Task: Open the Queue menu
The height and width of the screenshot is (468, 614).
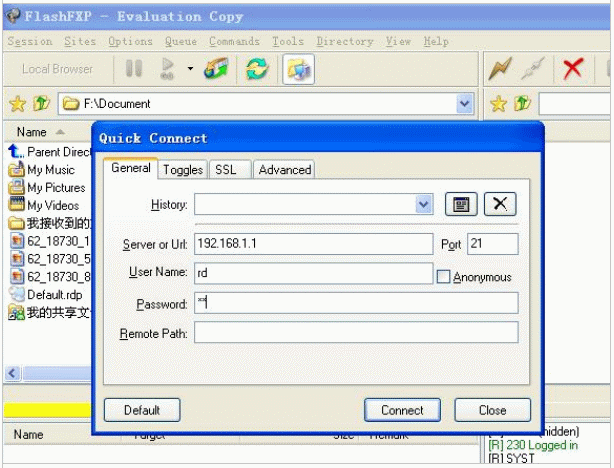Action: point(181,41)
